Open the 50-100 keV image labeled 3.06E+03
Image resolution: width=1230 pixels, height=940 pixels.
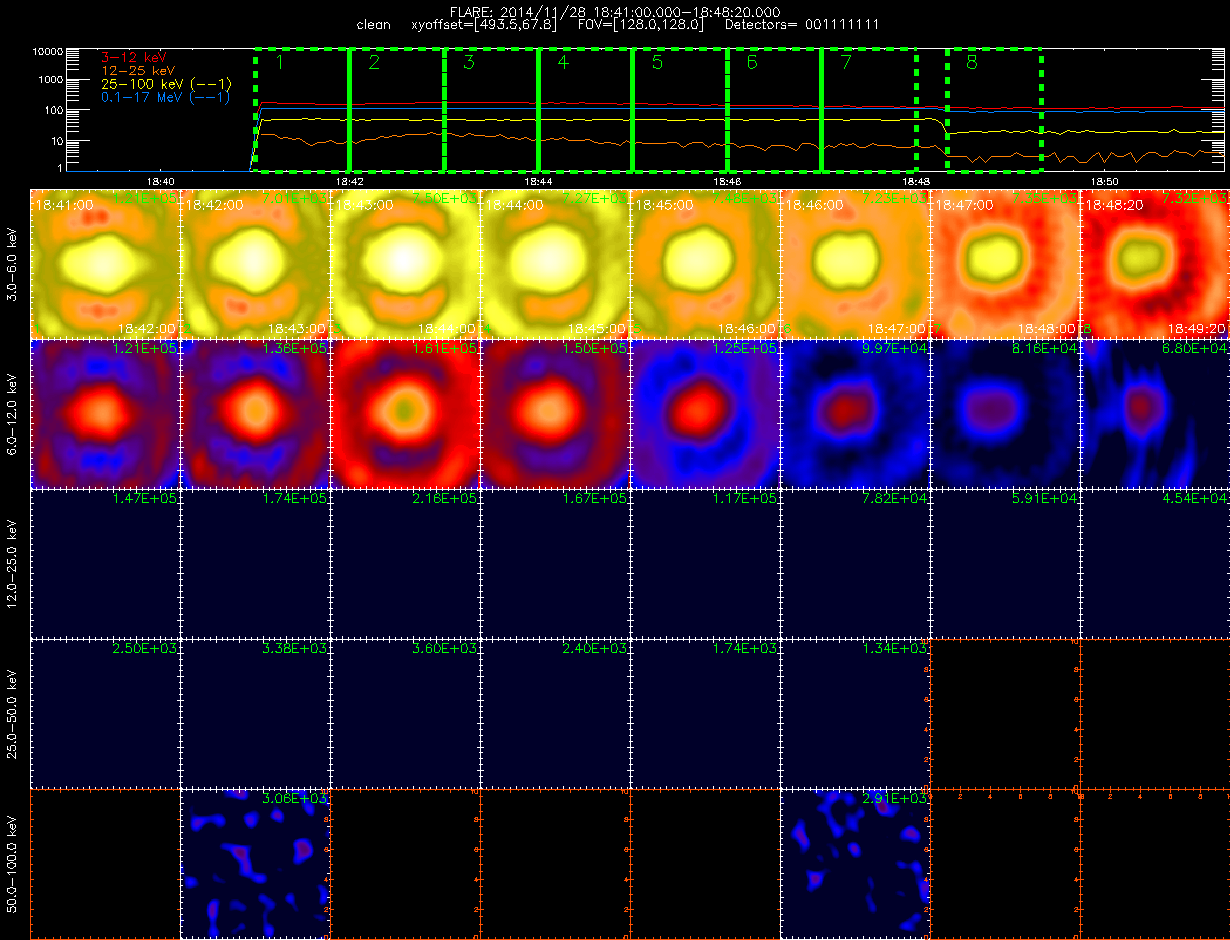tap(256, 864)
